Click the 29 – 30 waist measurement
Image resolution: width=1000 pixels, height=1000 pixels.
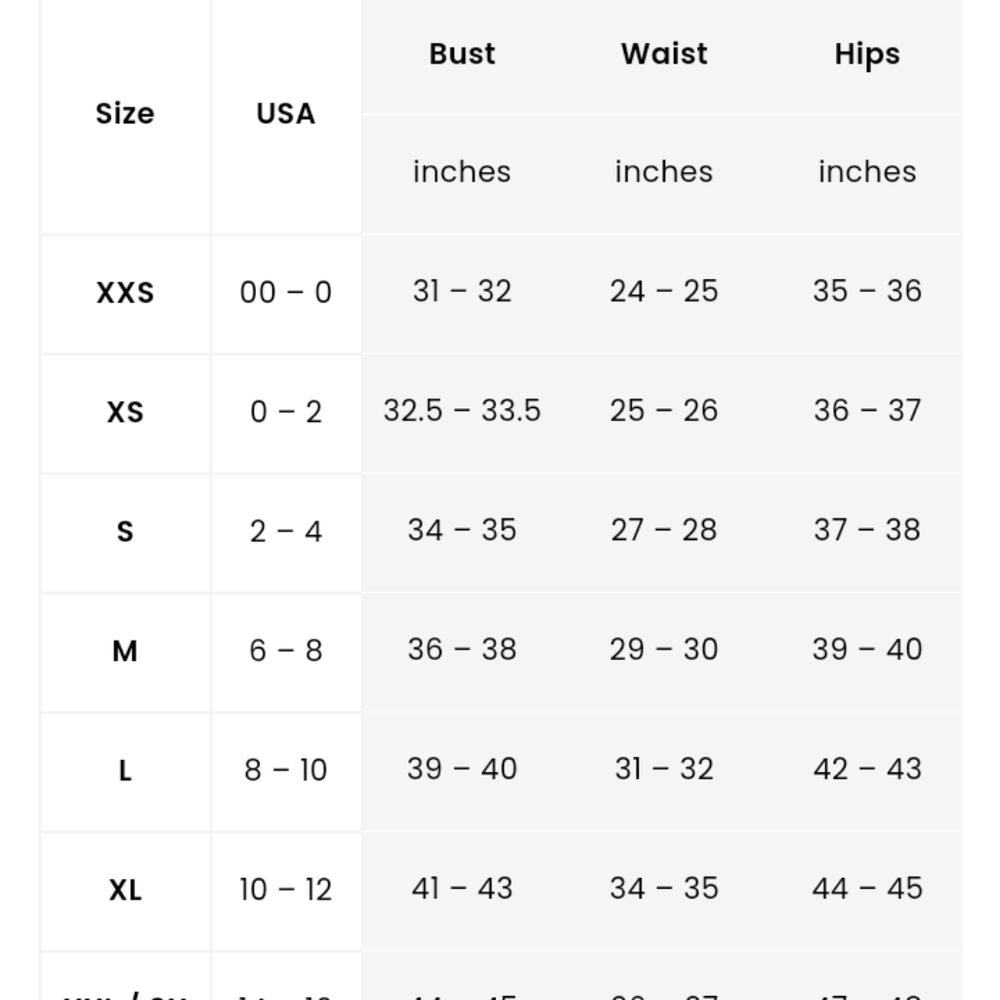coord(664,649)
